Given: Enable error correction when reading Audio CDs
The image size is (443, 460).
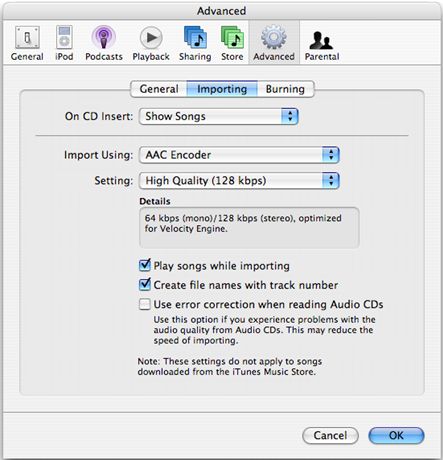Looking at the screenshot, I should tap(145, 304).
